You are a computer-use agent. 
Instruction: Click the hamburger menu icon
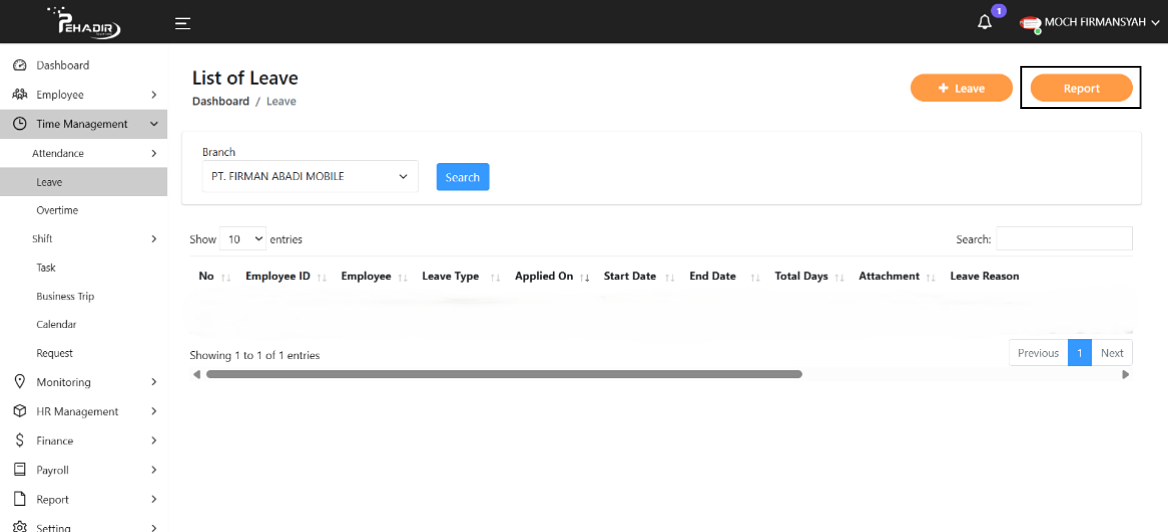[x=182, y=23]
